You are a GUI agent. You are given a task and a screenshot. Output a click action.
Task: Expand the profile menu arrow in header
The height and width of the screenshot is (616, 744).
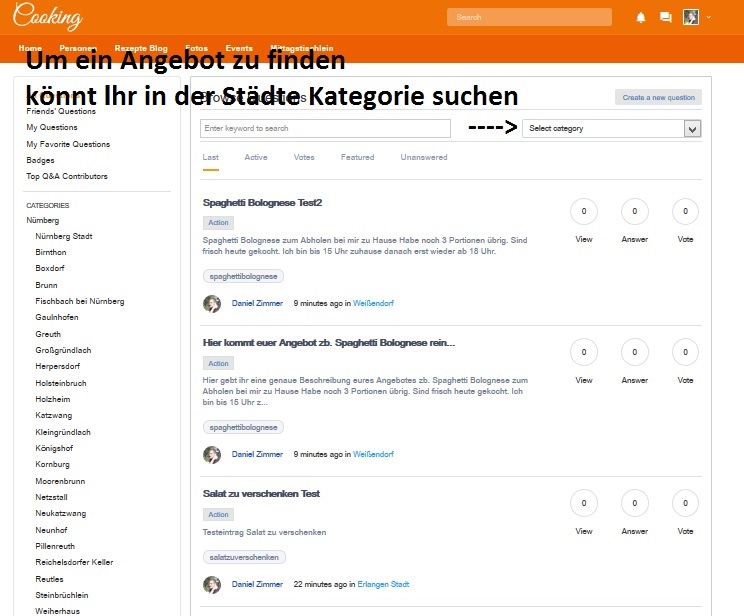tap(709, 17)
